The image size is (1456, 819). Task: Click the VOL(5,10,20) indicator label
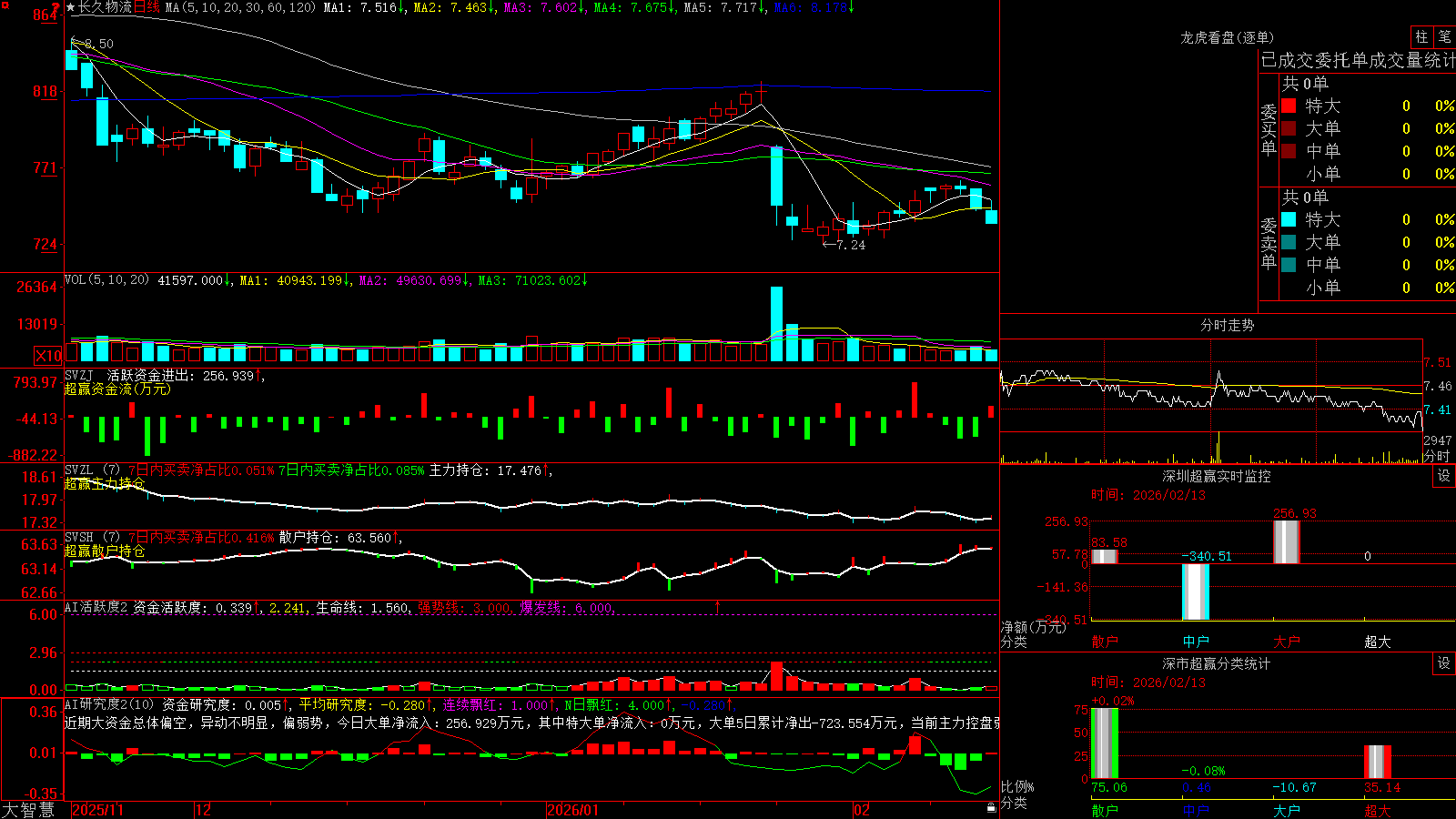106,280
